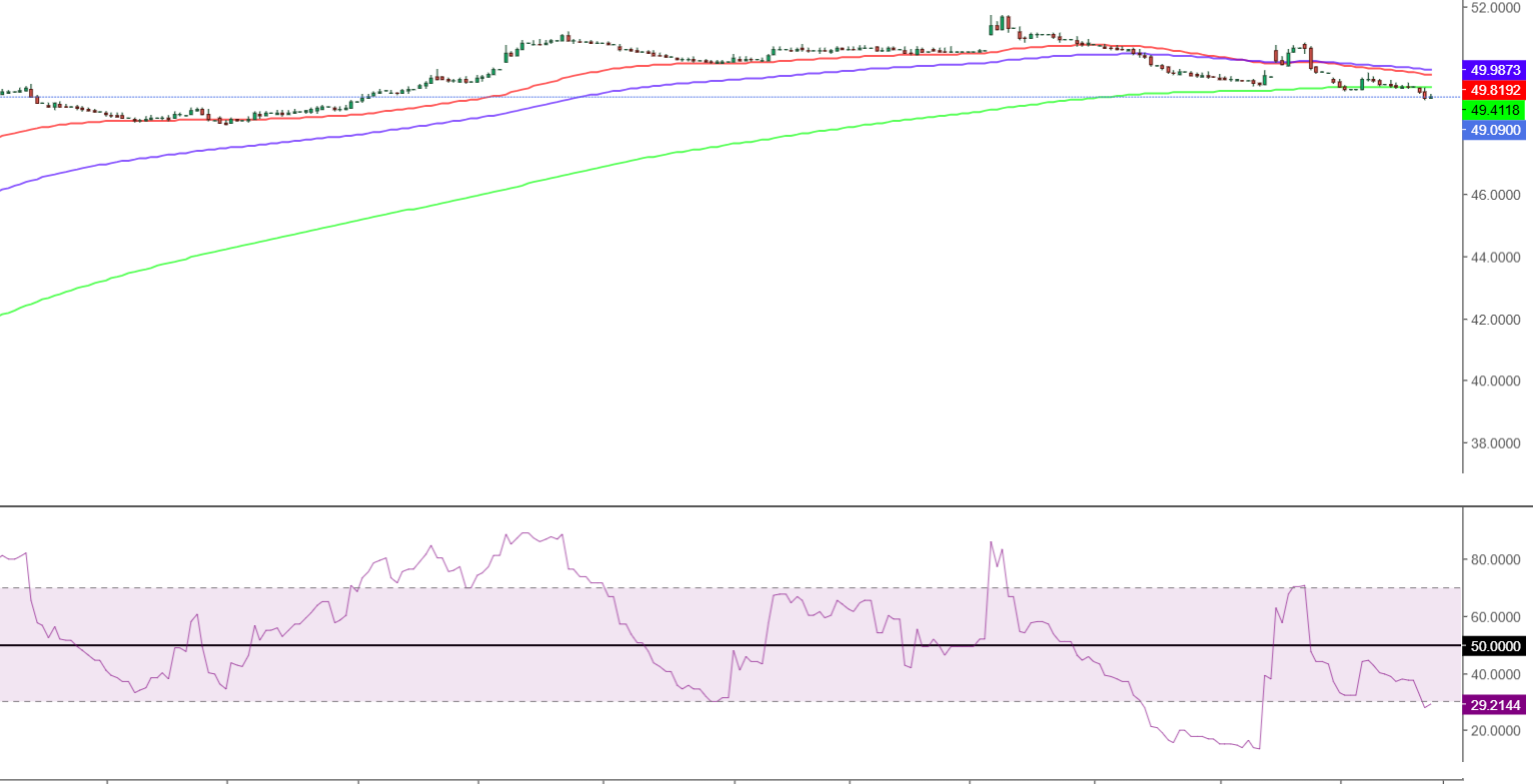
Task: Click the 80.0000 RSI axis tick
Action: point(1496,559)
